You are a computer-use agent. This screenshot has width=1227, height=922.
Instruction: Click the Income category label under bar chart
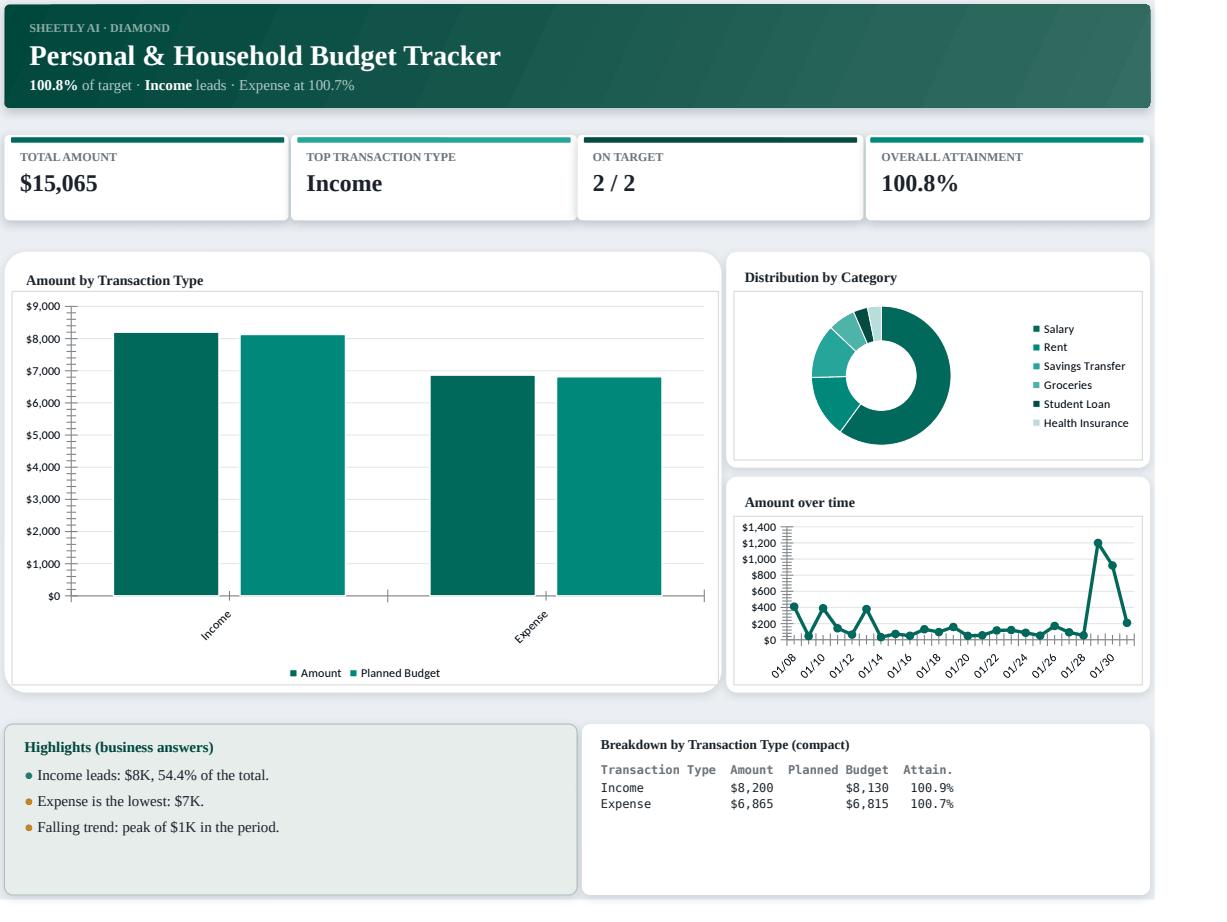(216, 625)
